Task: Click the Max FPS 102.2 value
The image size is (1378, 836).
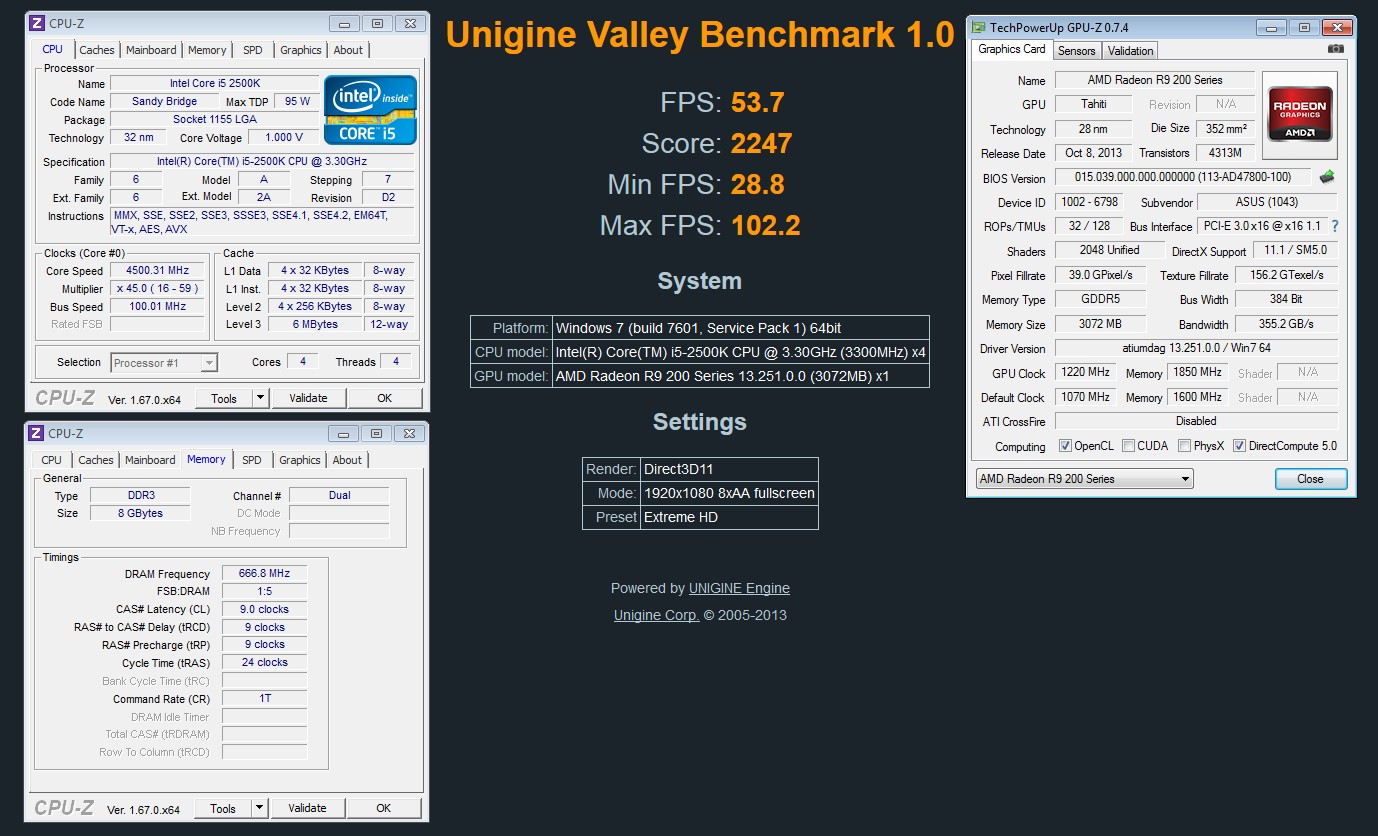Action: point(765,225)
